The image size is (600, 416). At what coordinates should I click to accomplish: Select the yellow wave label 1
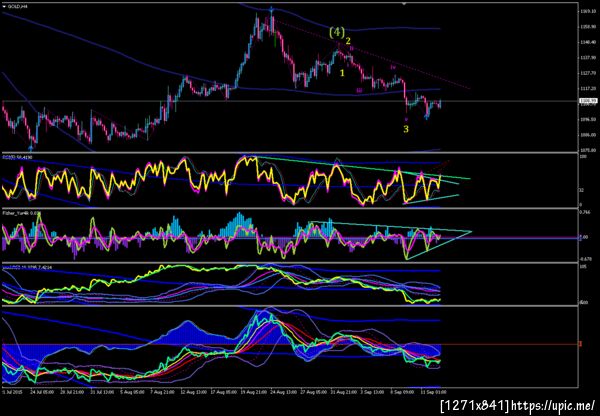tap(342, 73)
